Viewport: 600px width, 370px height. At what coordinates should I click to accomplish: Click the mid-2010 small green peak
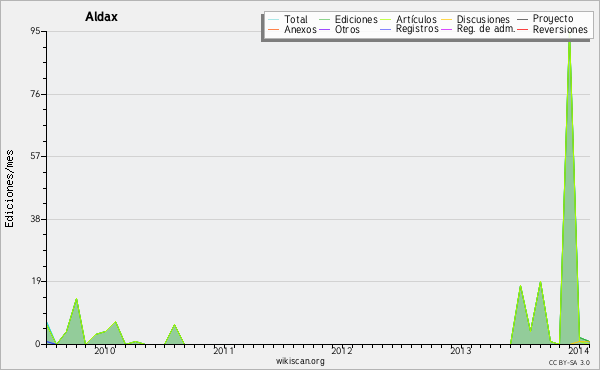[174, 334]
